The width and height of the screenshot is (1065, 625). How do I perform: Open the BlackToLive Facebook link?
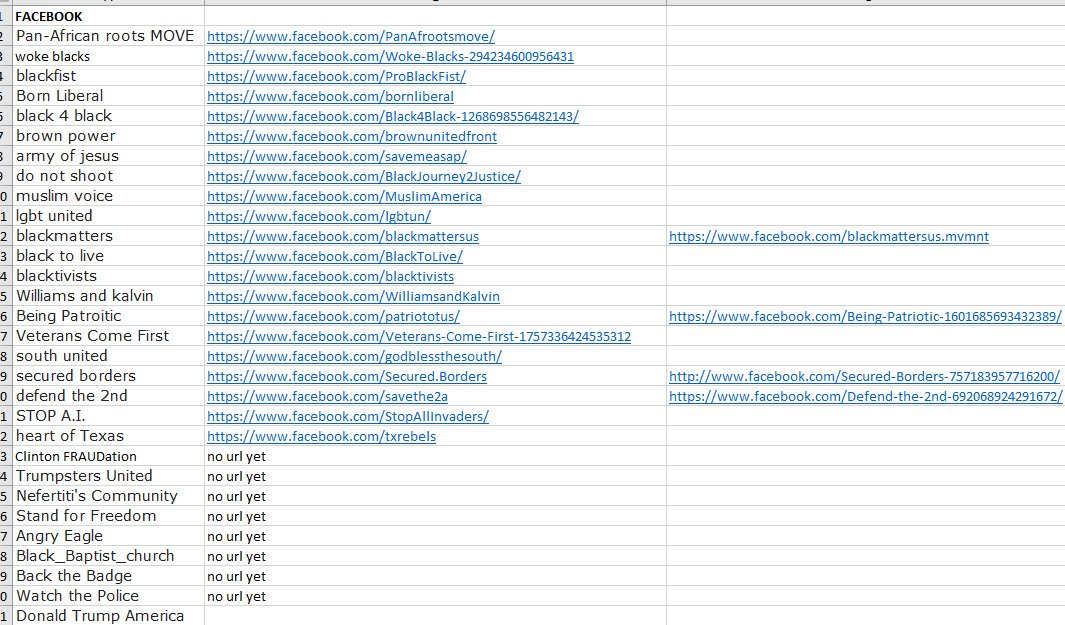(x=335, y=256)
